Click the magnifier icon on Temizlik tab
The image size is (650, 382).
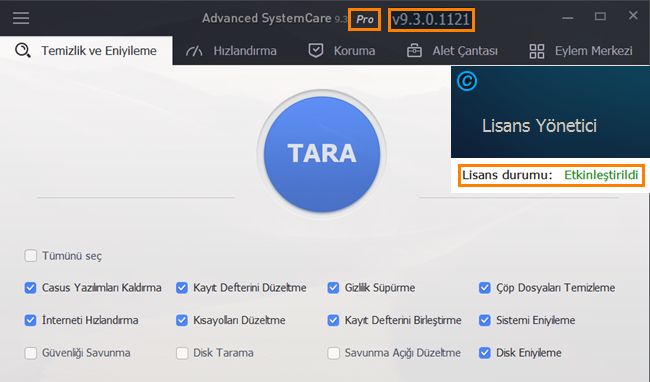click(23, 51)
